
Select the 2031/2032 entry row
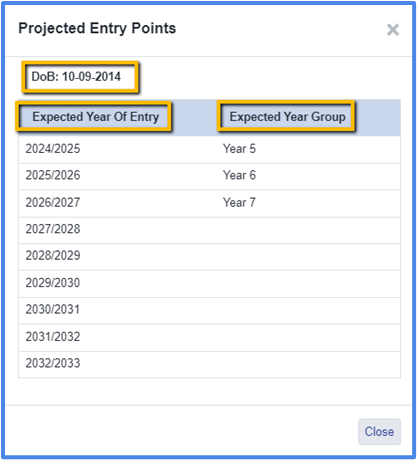coord(209,337)
